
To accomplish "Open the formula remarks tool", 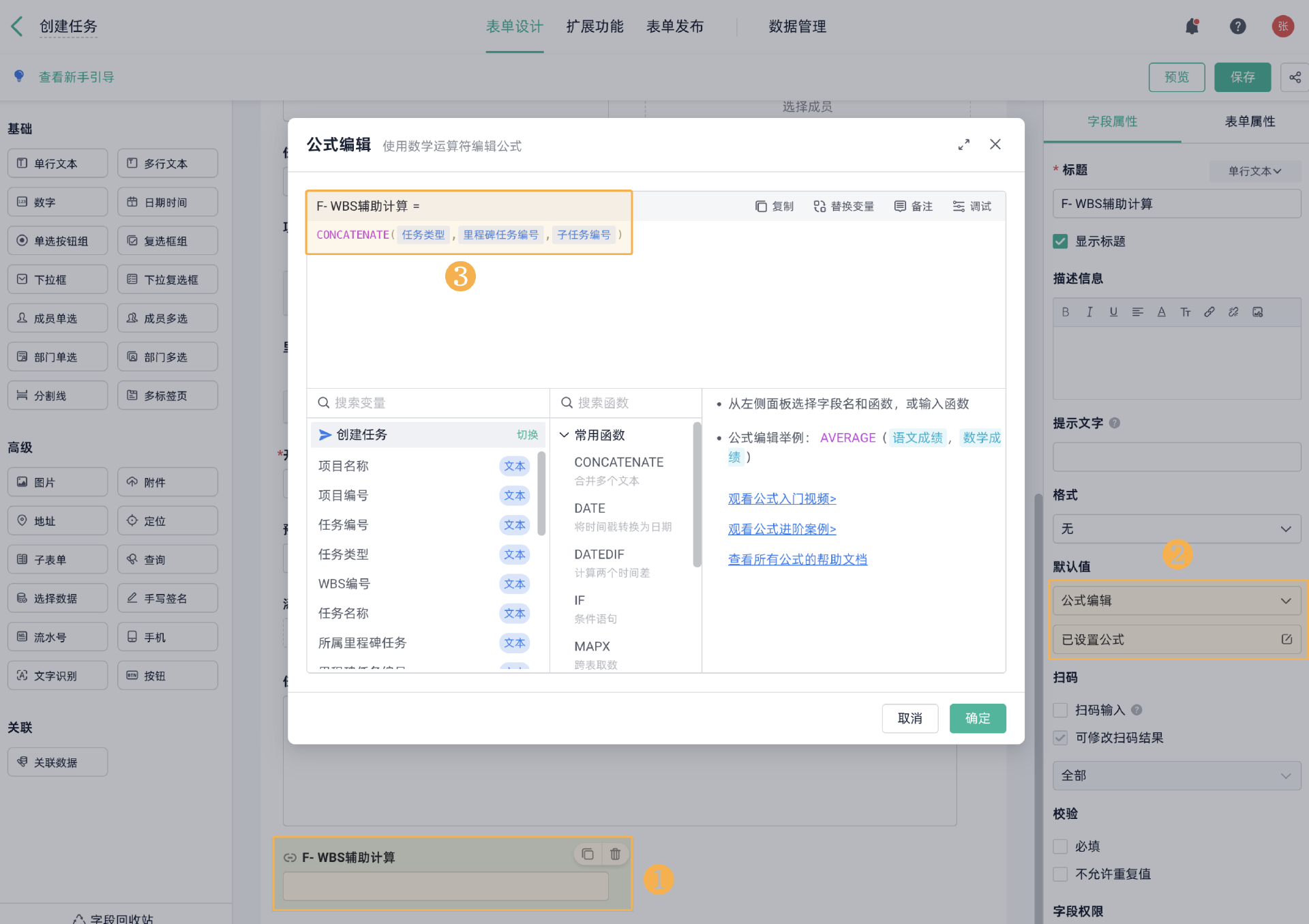I will pos(913,207).
